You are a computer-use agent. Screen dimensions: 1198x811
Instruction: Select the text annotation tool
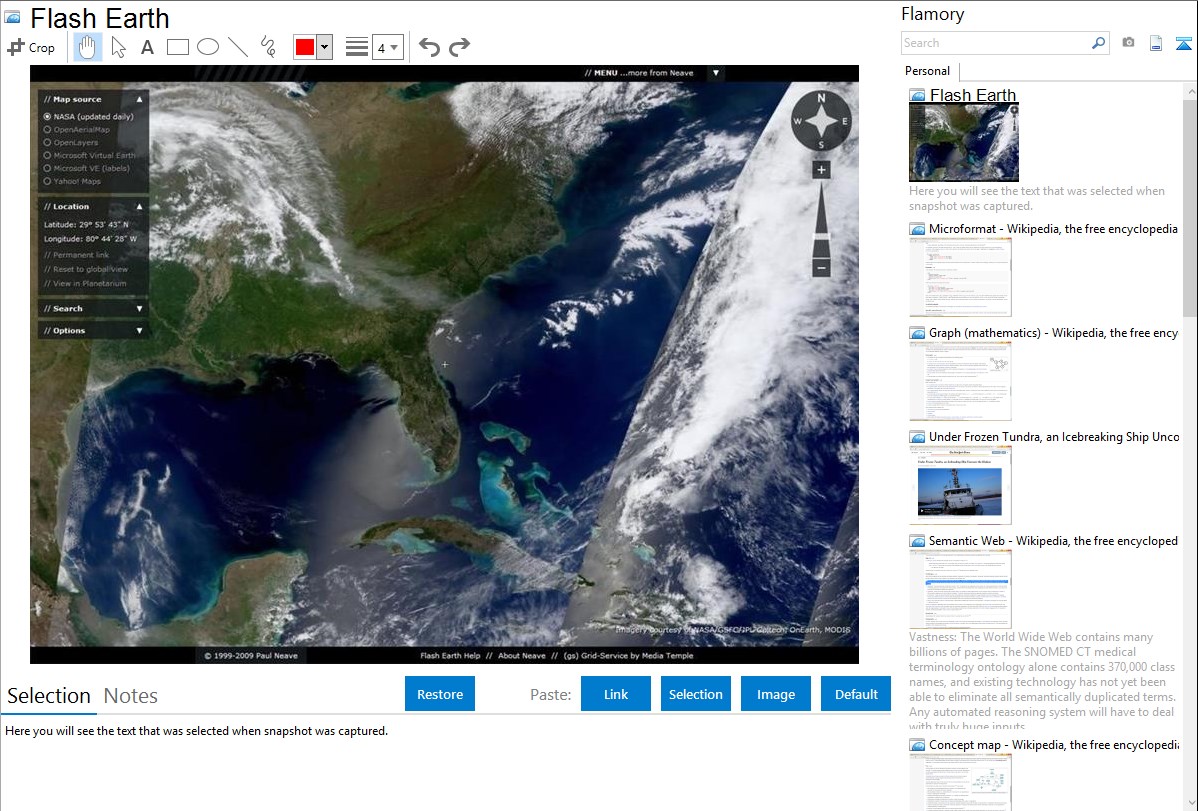(147, 47)
